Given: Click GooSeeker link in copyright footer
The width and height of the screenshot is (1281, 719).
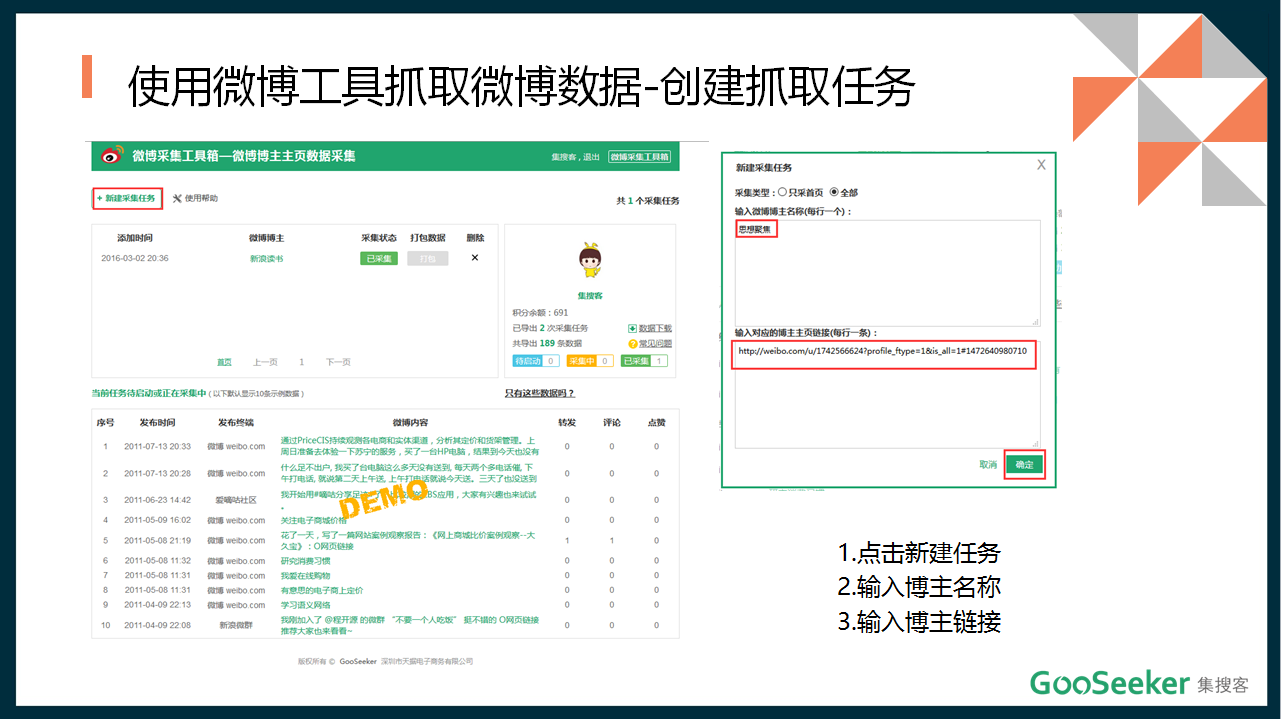Looking at the screenshot, I should click(x=358, y=661).
